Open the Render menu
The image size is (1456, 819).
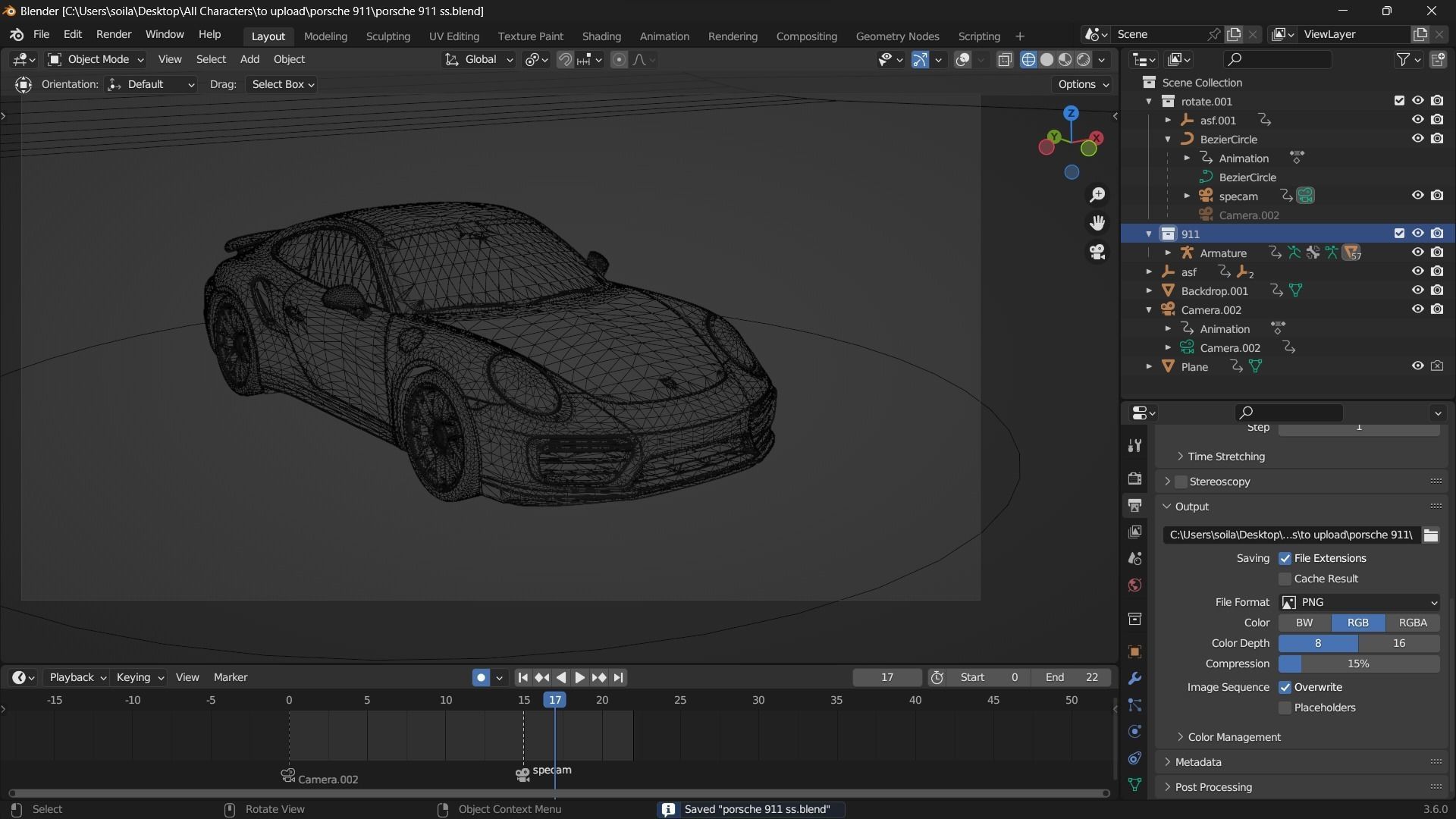114,35
